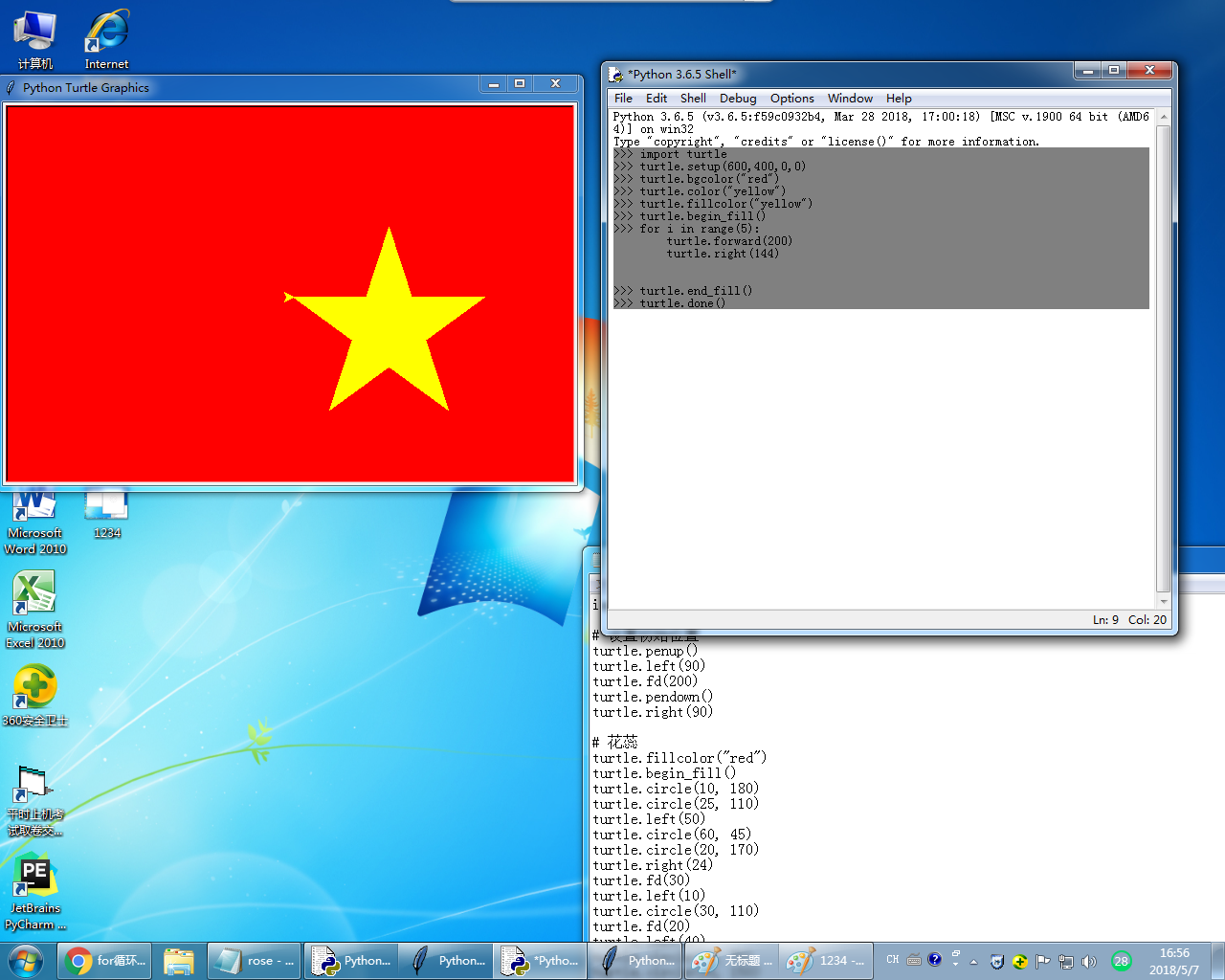Click the Python Turtle Graphics title bar feather icon

tap(11, 87)
